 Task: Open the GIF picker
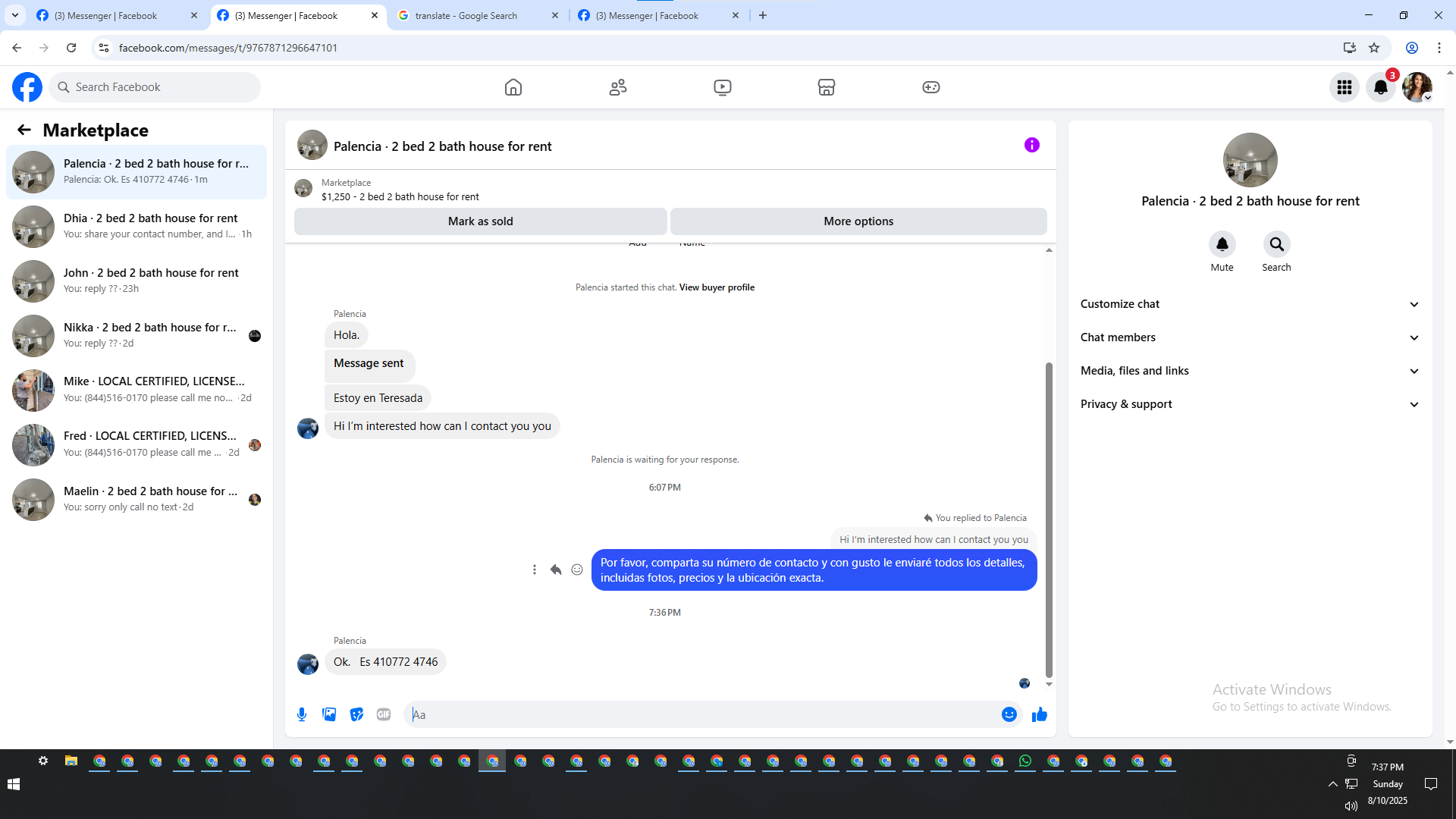(x=384, y=714)
